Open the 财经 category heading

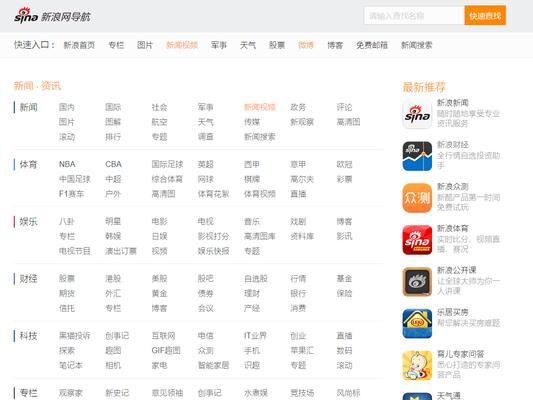tap(29, 279)
